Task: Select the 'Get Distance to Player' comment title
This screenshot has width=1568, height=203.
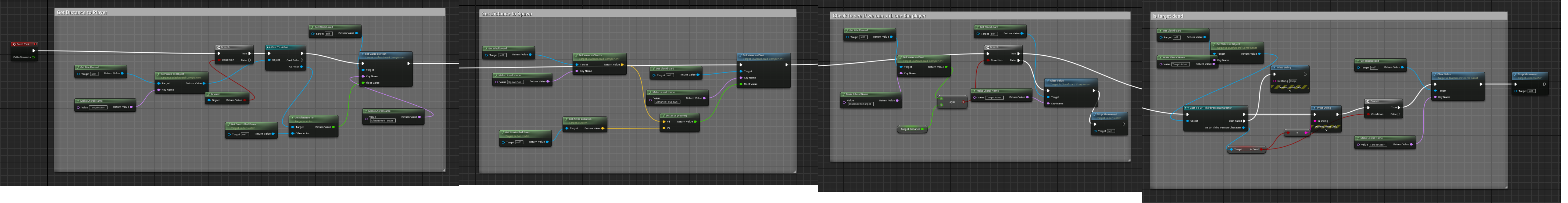Action: (81, 12)
